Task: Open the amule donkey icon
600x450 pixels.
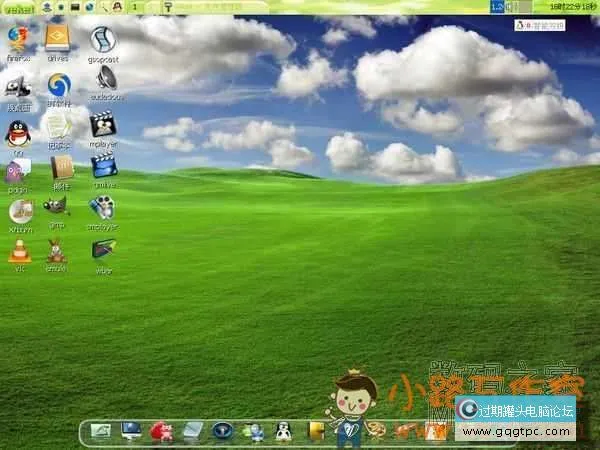Action: [56, 251]
